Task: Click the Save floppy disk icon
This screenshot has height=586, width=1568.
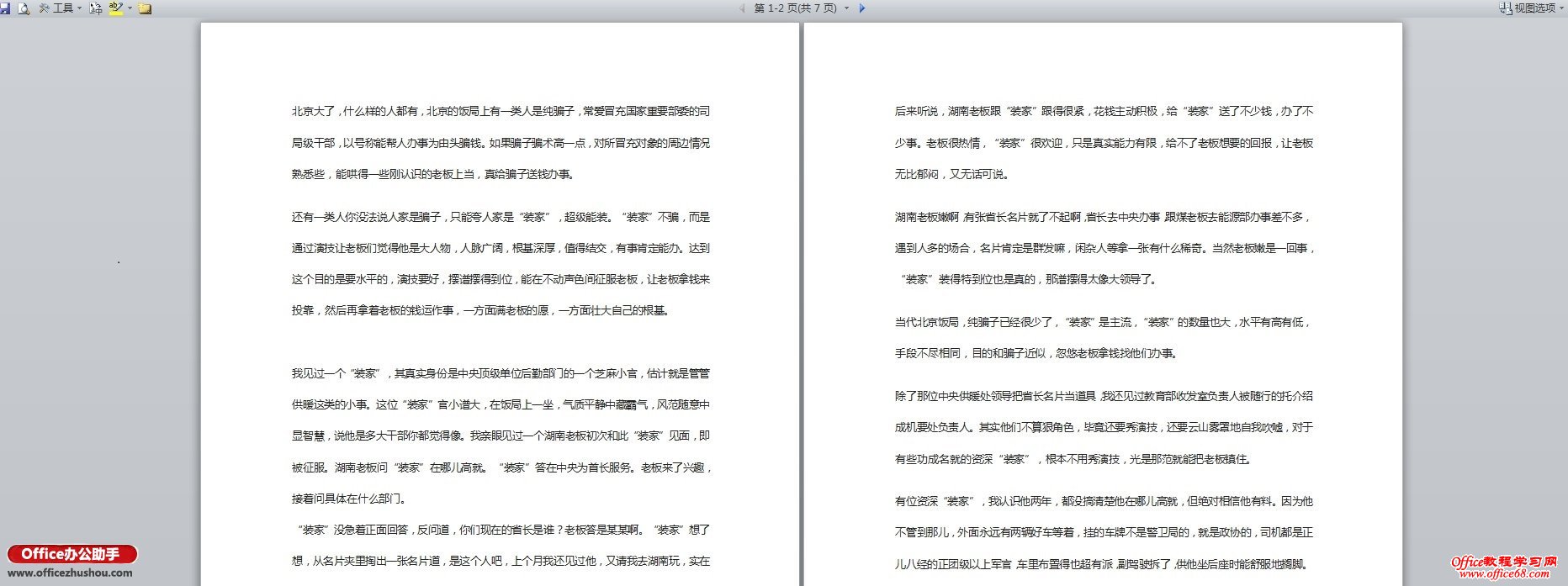Action: [x=4, y=8]
